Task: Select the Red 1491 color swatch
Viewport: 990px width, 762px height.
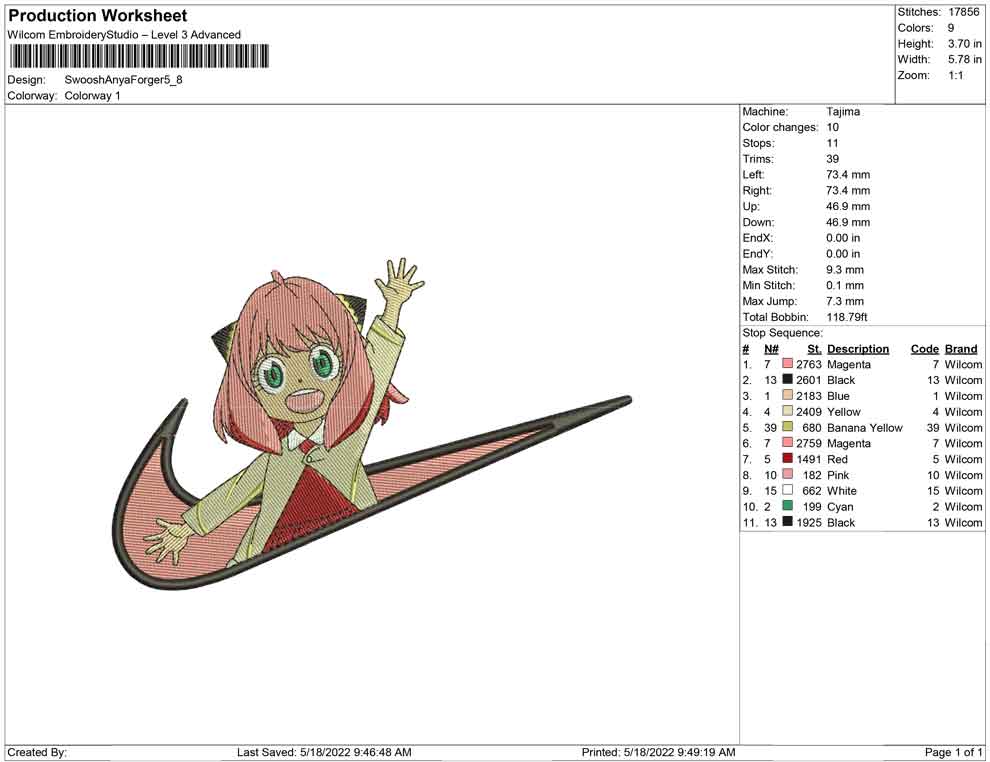Action: (x=787, y=458)
